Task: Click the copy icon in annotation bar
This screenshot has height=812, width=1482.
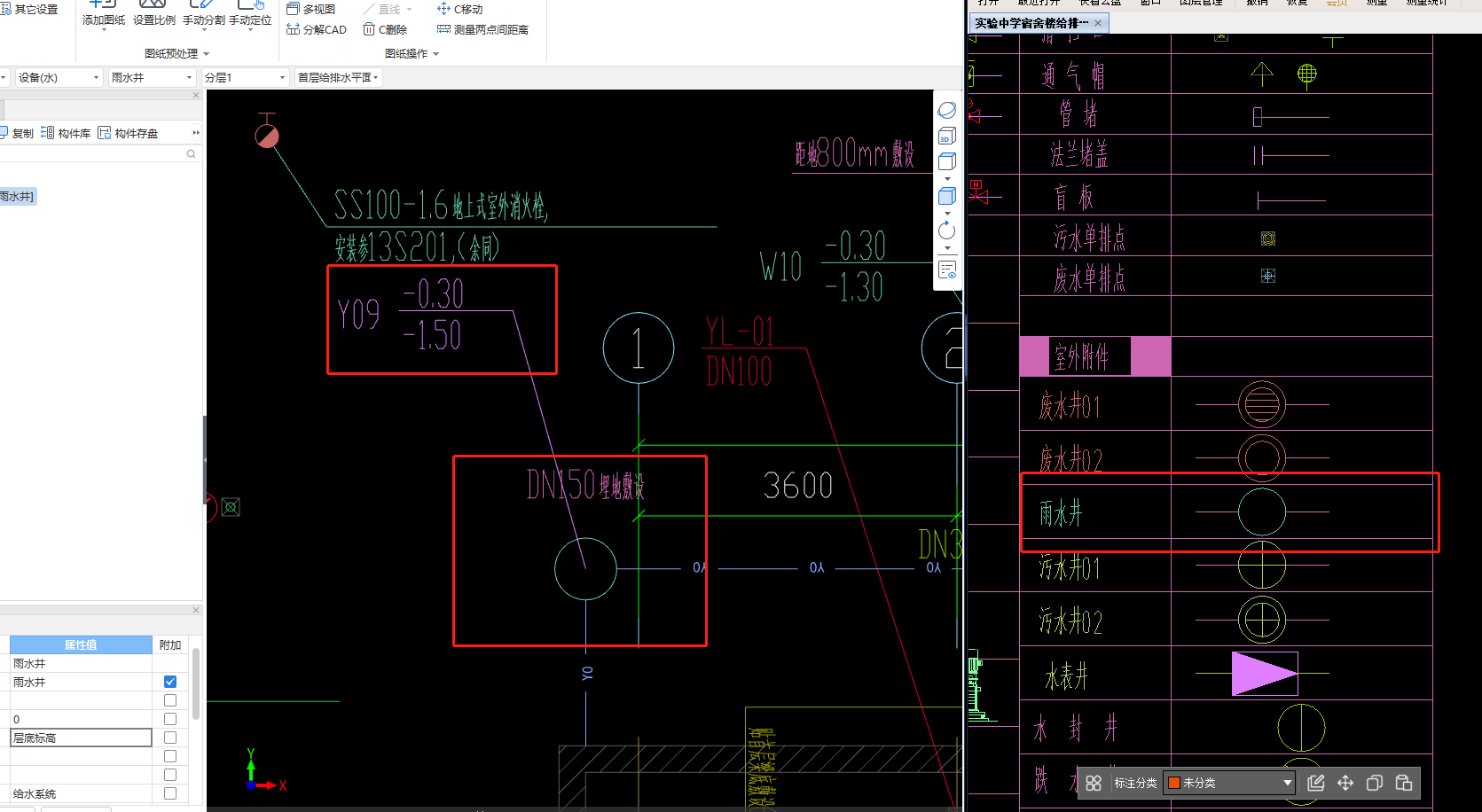Action: (1375, 783)
